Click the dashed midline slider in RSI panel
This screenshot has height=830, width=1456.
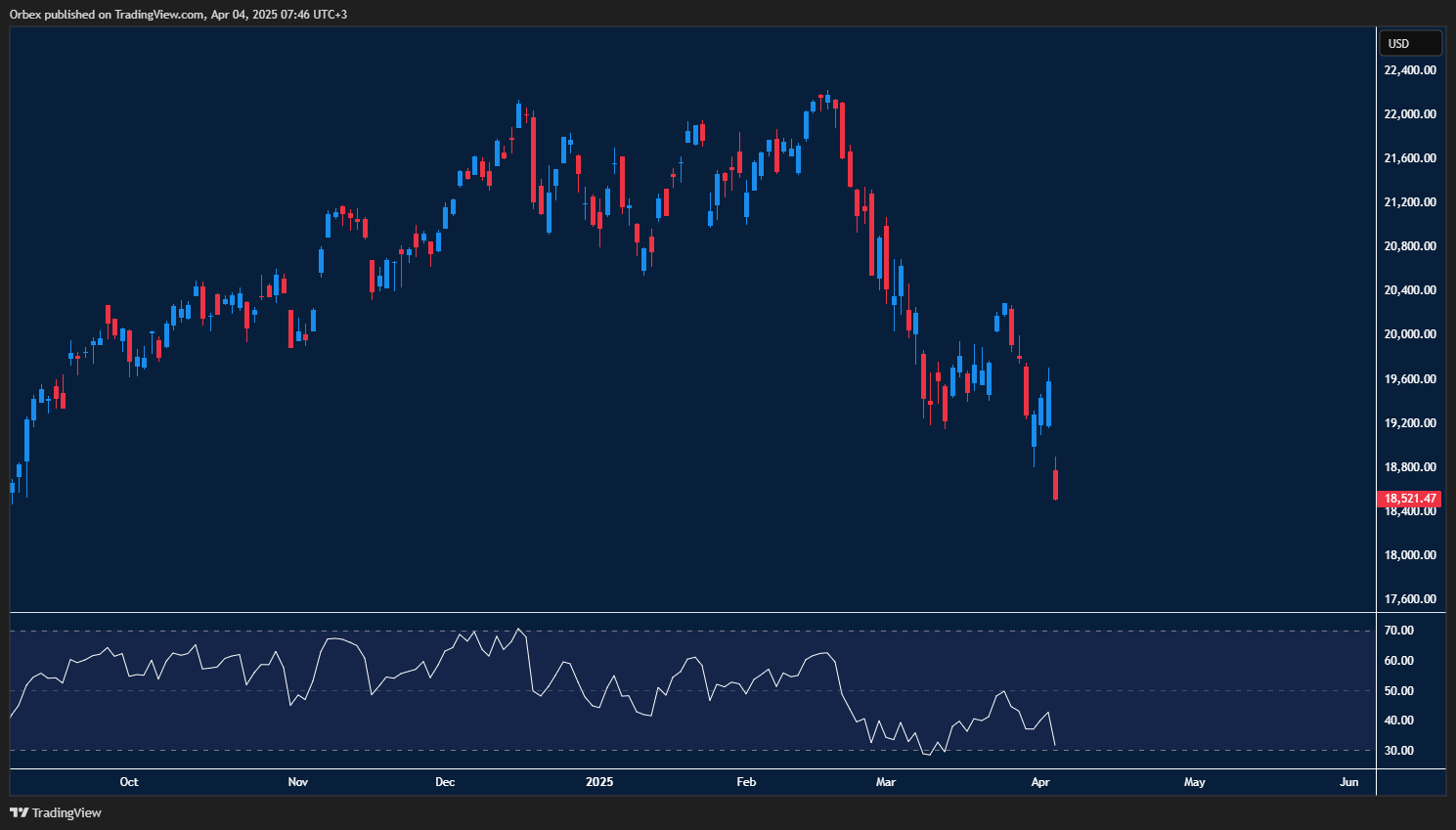click(684, 691)
